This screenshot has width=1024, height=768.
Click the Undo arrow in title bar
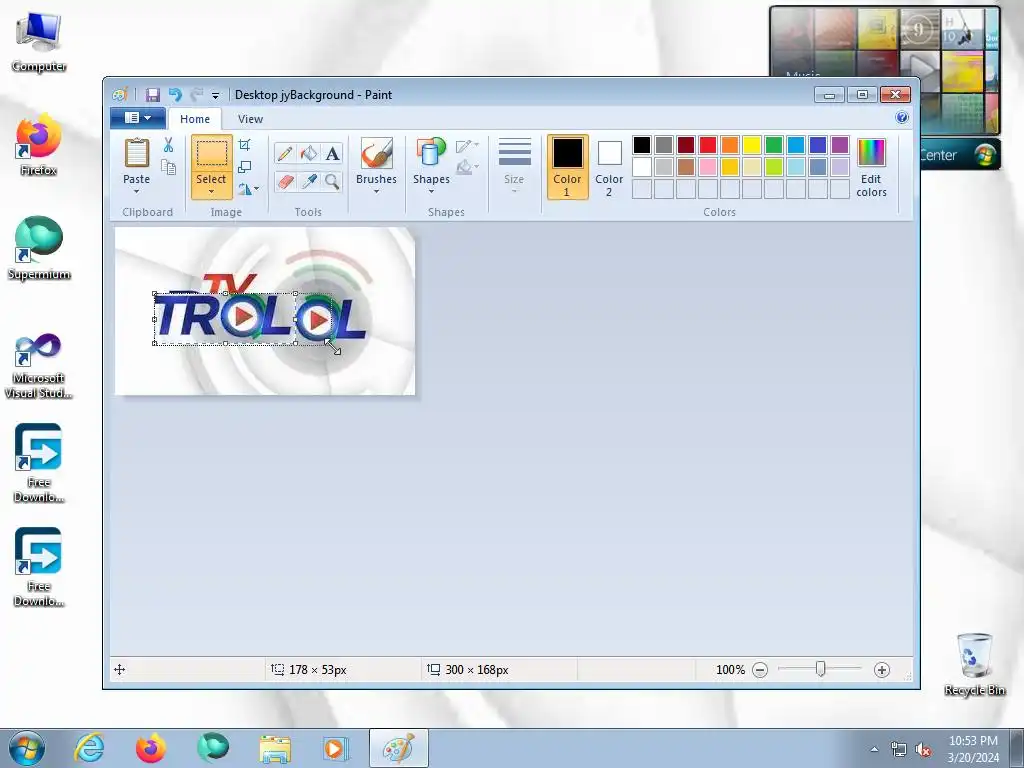(175, 95)
